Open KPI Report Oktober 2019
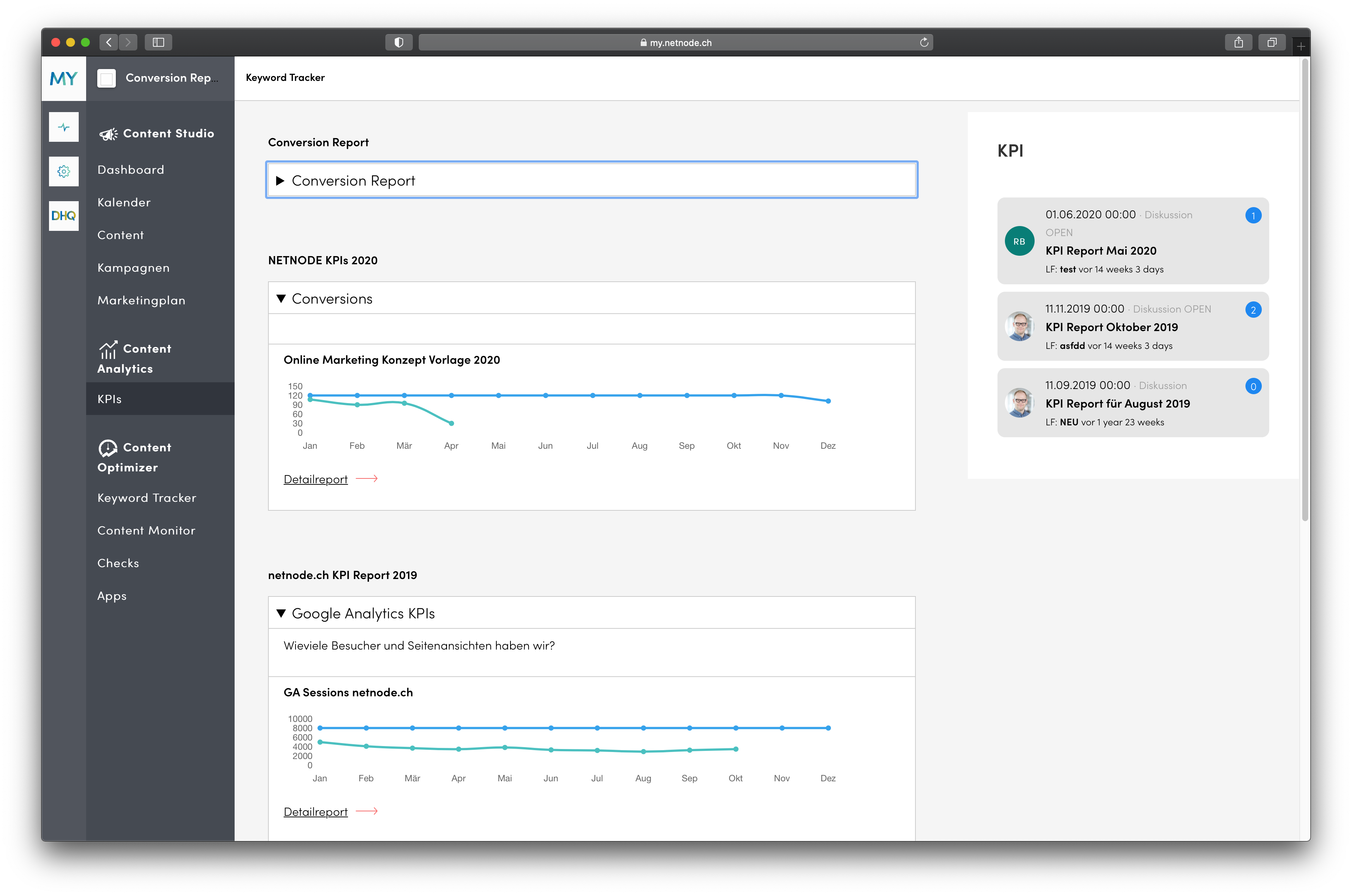 click(x=1111, y=327)
